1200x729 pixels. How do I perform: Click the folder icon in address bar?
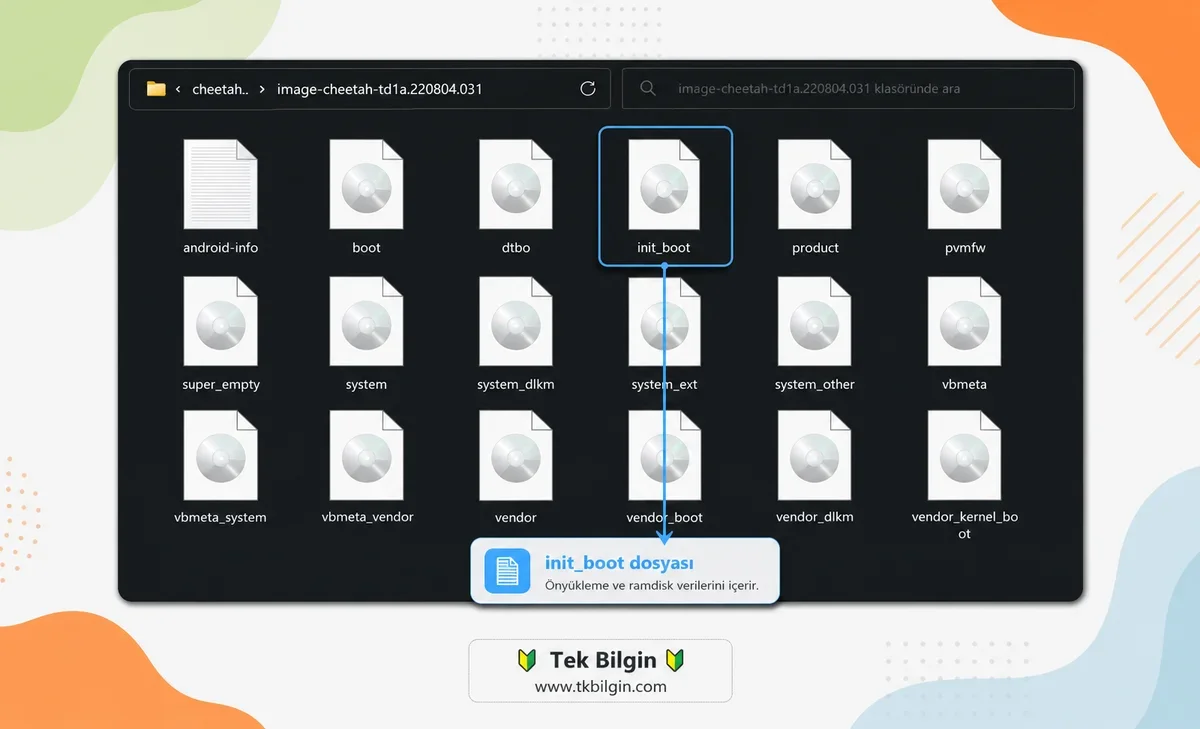click(156, 89)
